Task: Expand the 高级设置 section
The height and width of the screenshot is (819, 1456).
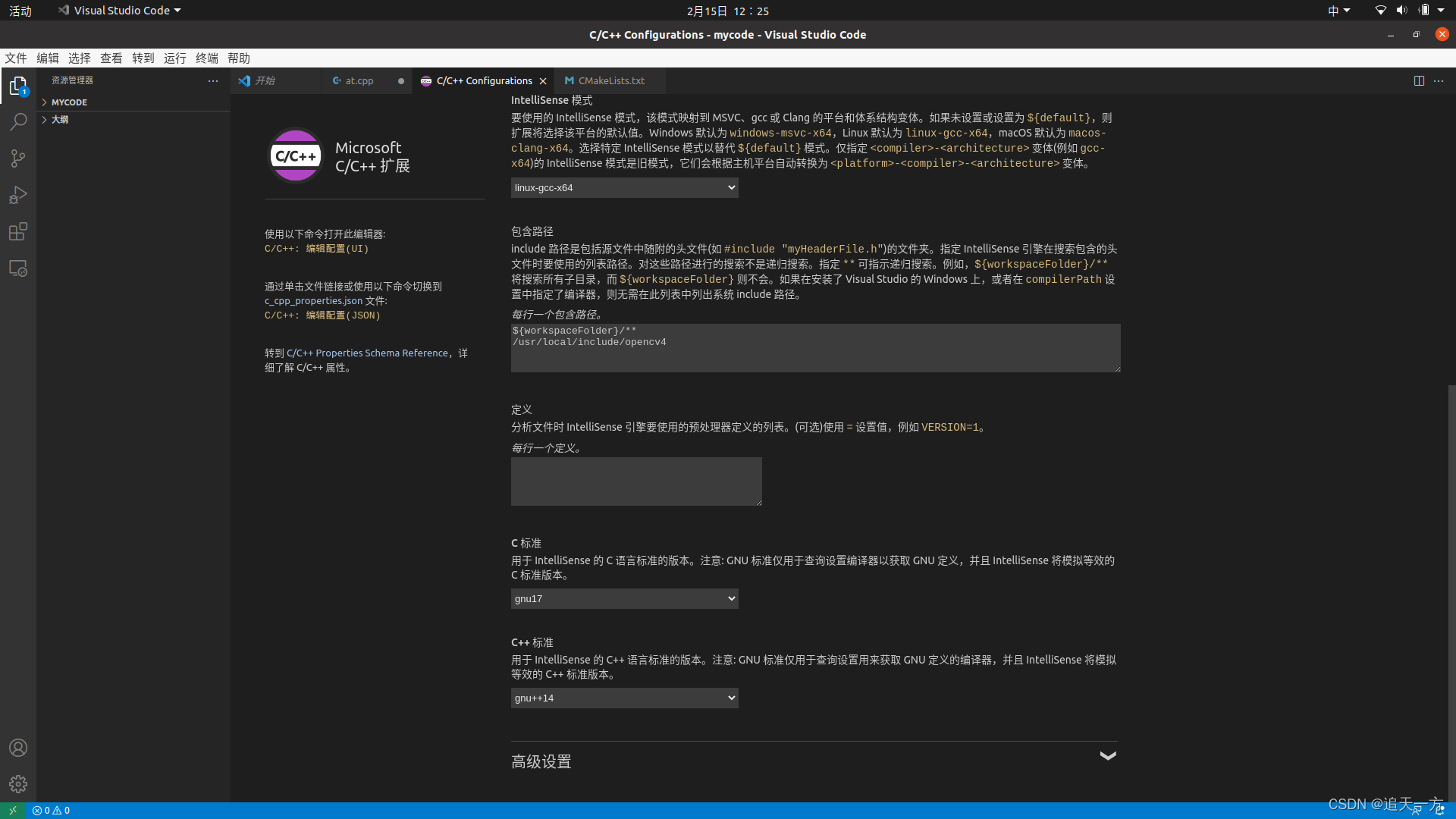Action: pyautogui.click(x=1108, y=756)
